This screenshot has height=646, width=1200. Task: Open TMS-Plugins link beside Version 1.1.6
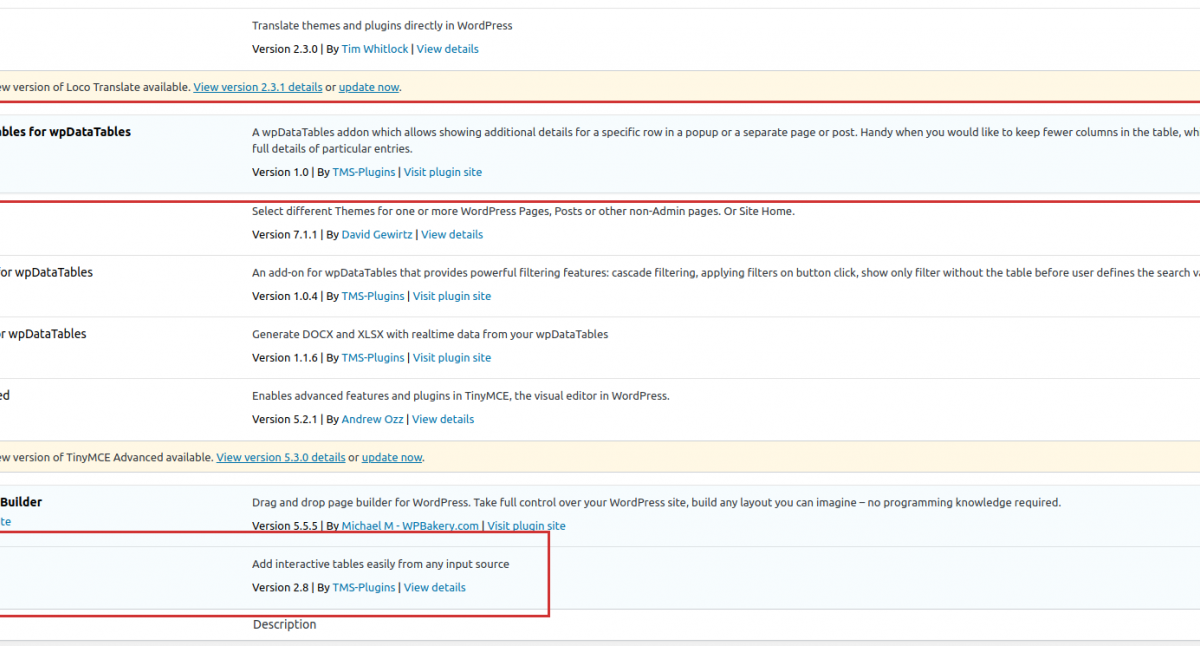[373, 357]
